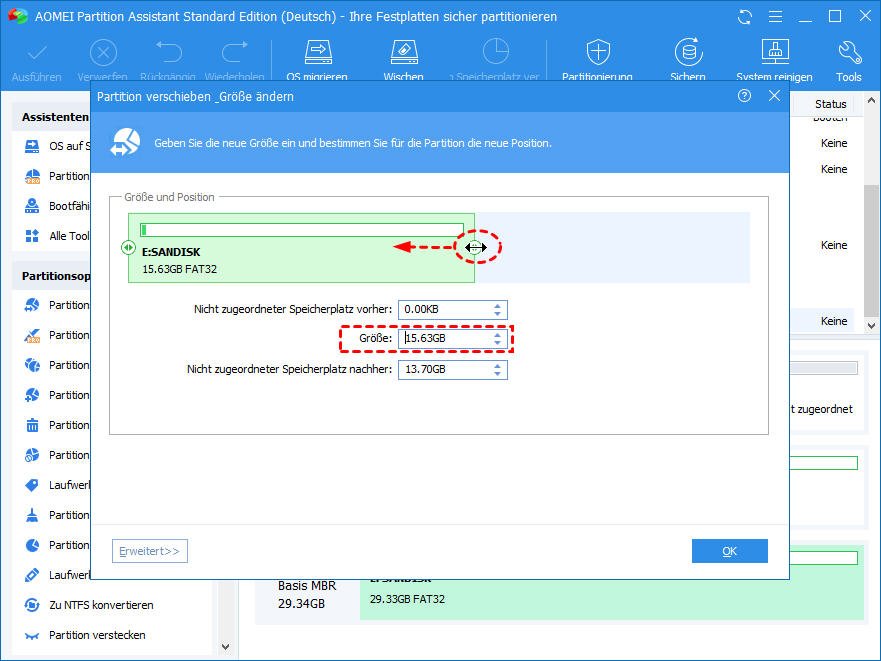Select Zu NTFS konvertieren in sidebar

tap(101, 605)
